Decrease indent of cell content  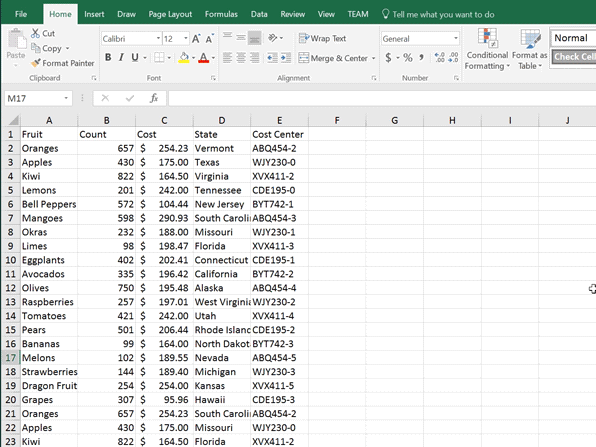coord(272,58)
